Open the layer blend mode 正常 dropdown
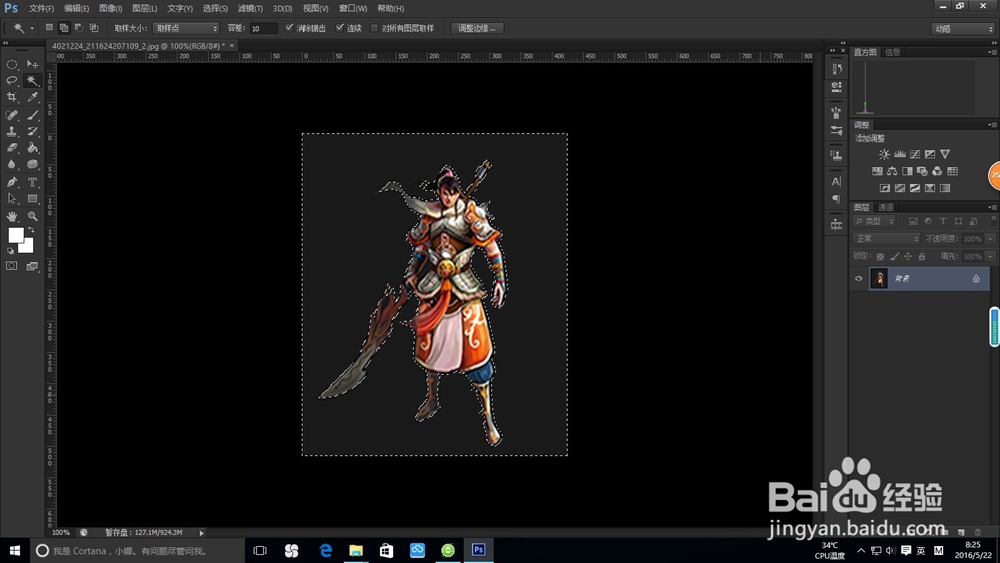Screen dimensions: 1000x563 point(886,239)
